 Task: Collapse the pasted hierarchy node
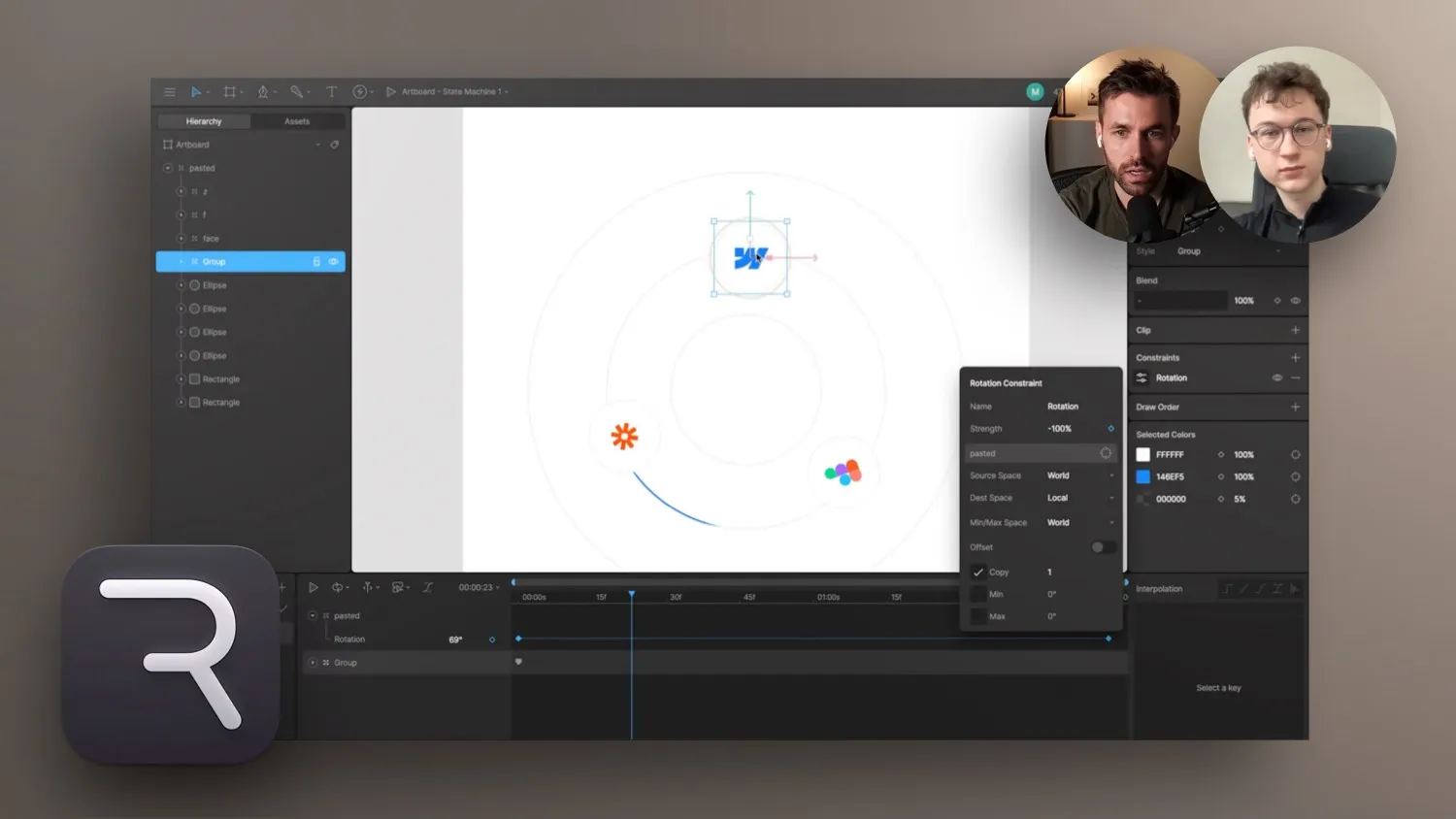(x=168, y=169)
